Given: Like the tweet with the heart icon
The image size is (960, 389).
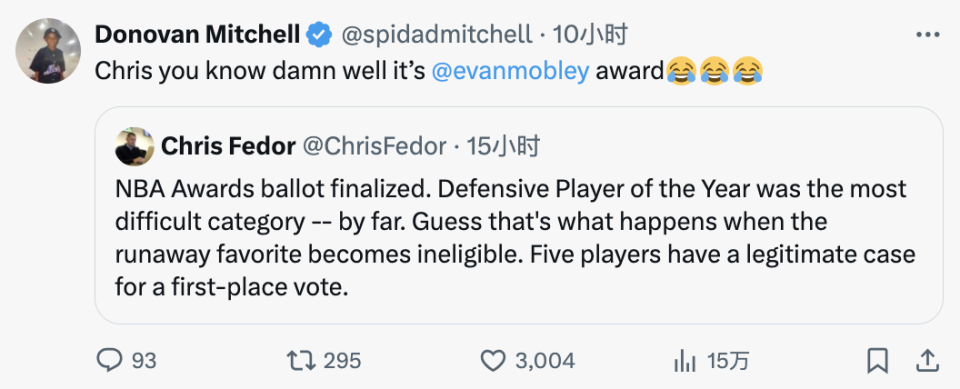Looking at the screenshot, I should coord(492,361).
